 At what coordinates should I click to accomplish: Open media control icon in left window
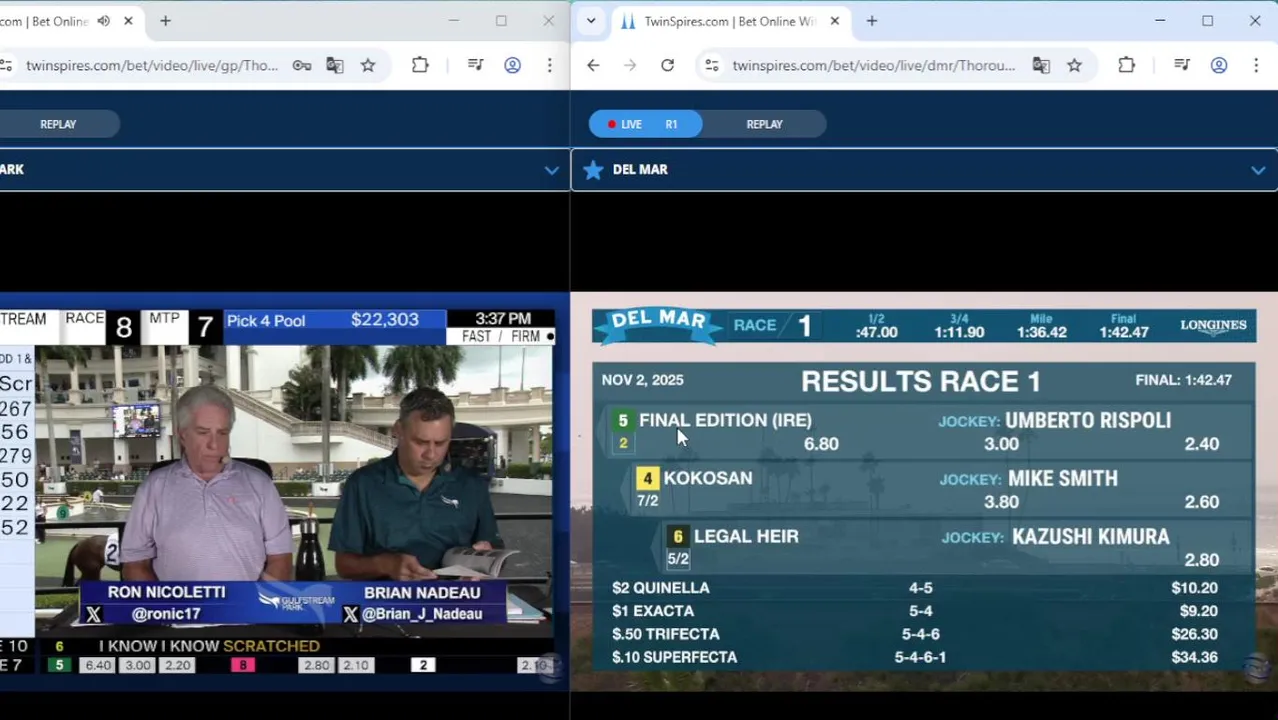[x=476, y=65]
